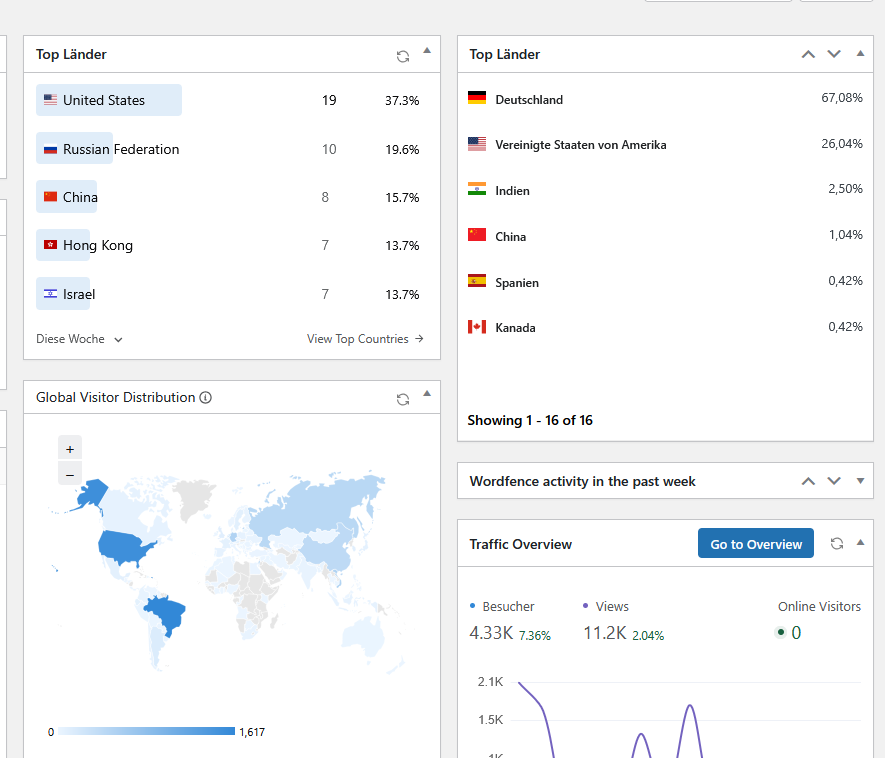
Task: Select the Russian Federation row
Action: (231, 149)
